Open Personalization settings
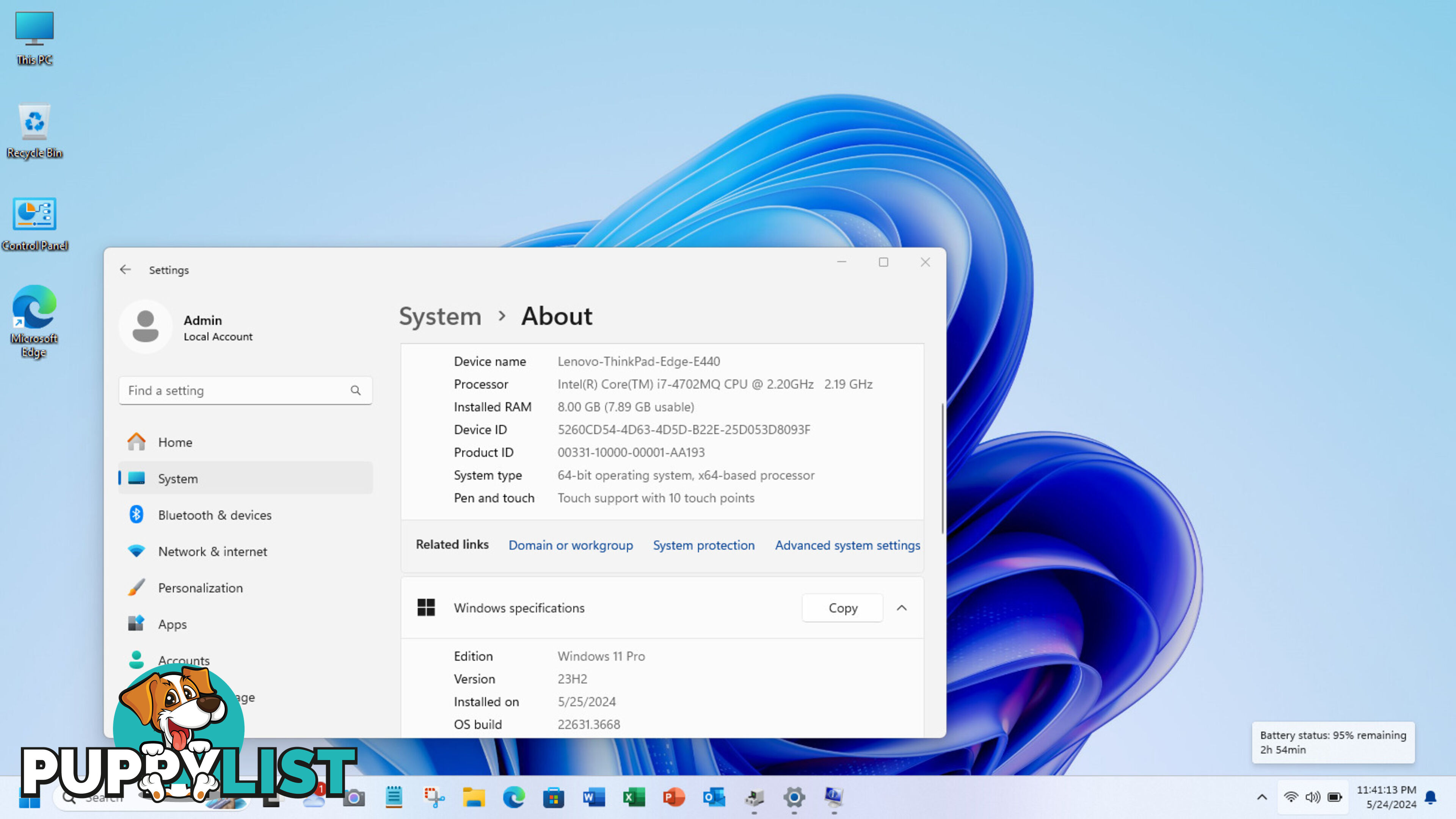The height and width of the screenshot is (819, 1456). [x=245, y=588]
